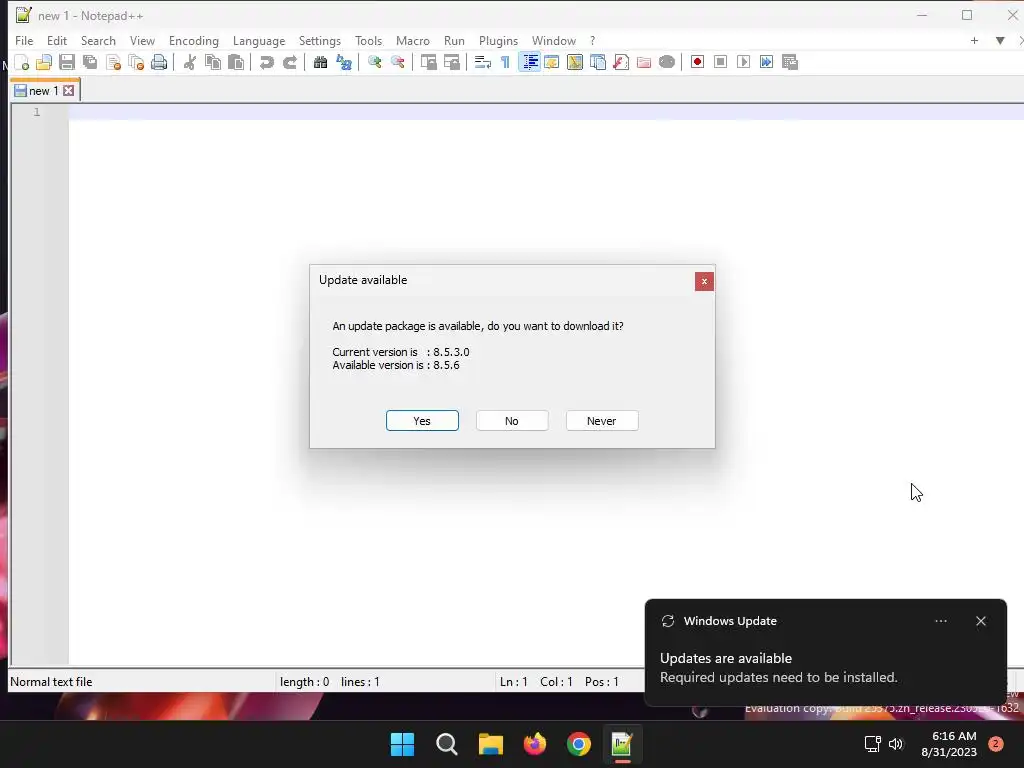Toggle synchronize horizontal scrolling icon
The width and height of the screenshot is (1024, 768).
(x=451, y=62)
